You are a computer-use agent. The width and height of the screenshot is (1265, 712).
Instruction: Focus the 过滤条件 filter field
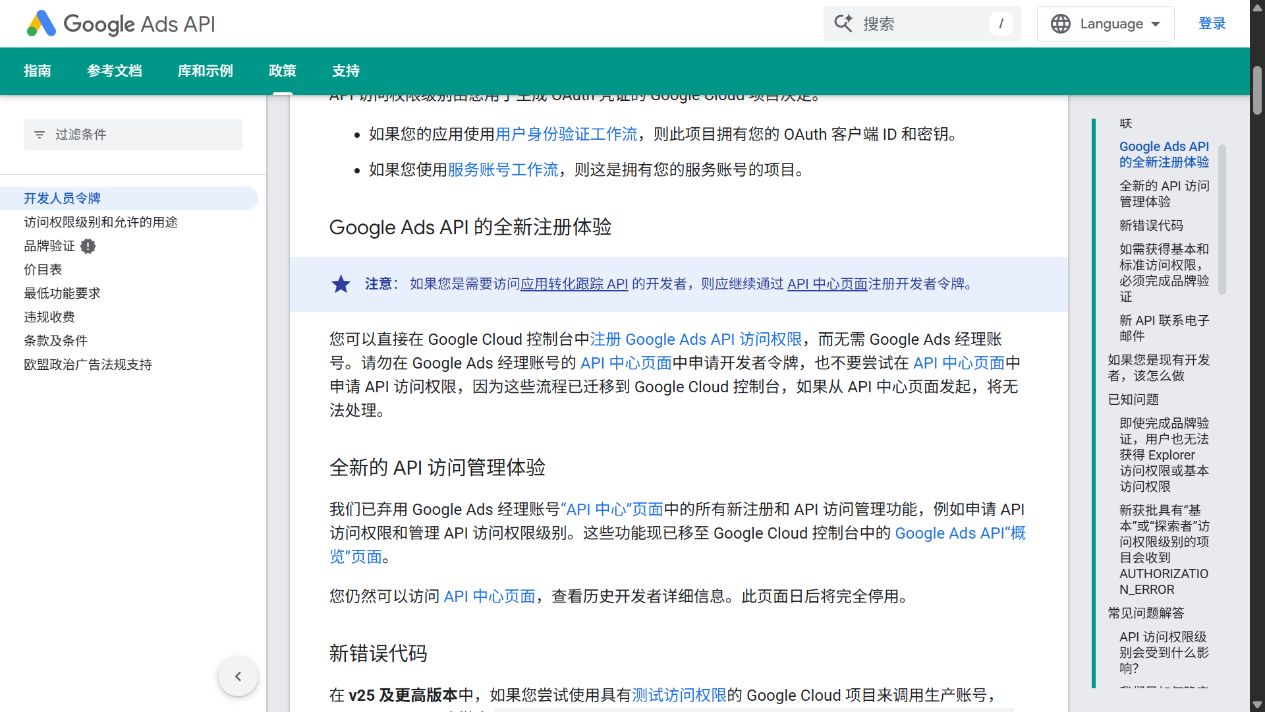(x=133, y=135)
